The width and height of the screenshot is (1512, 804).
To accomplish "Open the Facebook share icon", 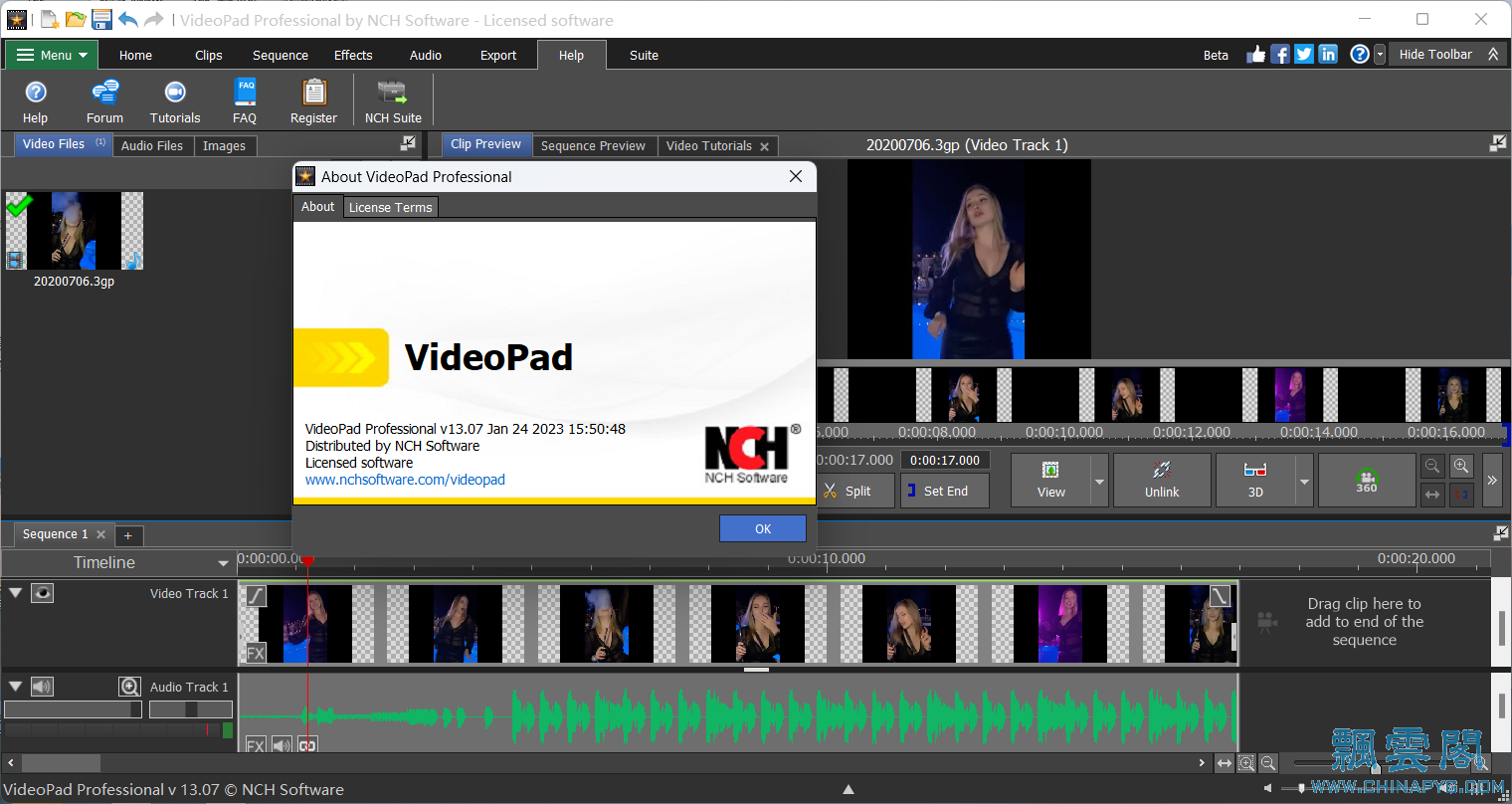I will 1280,54.
